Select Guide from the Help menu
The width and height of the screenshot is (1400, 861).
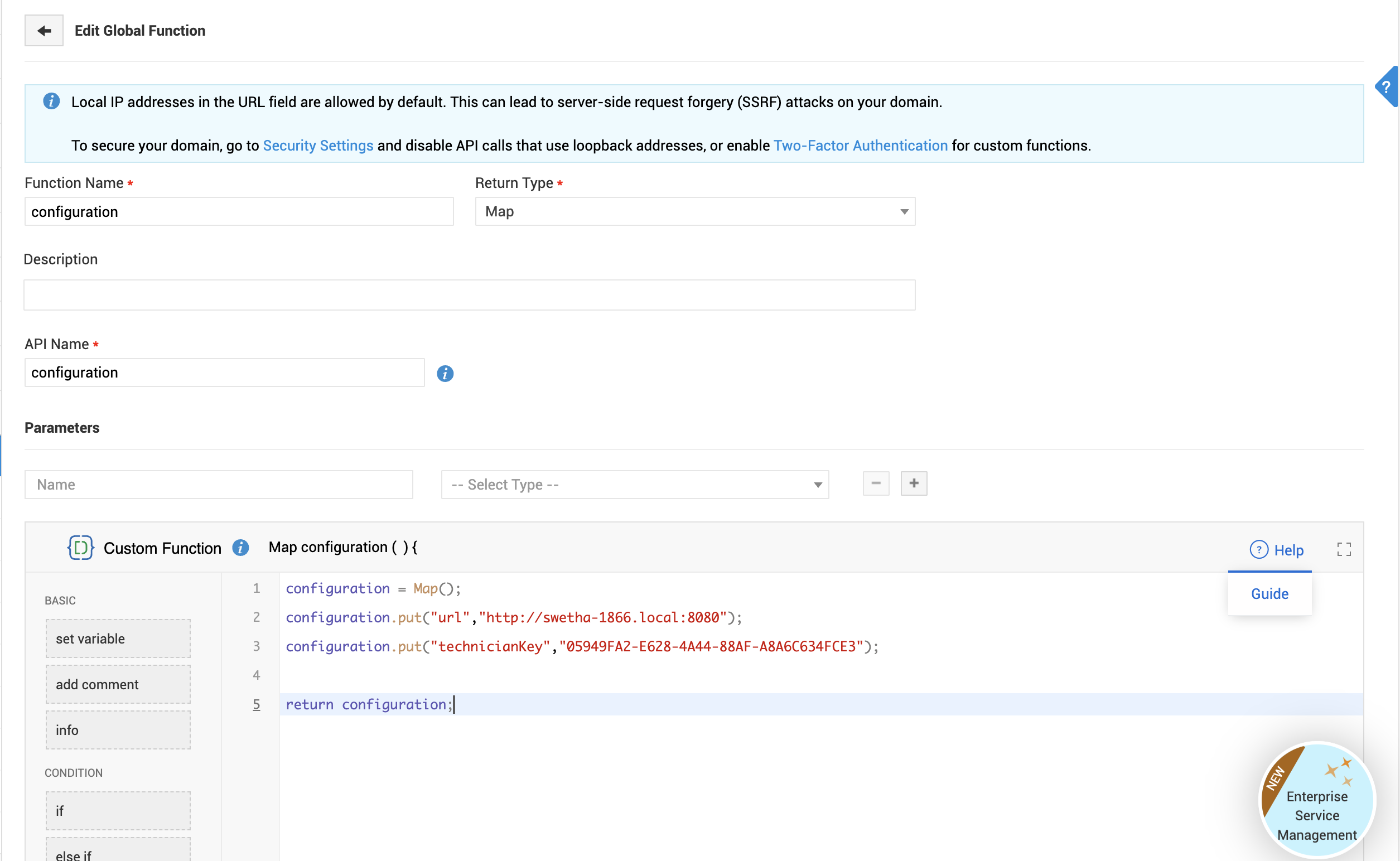click(x=1269, y=594)
